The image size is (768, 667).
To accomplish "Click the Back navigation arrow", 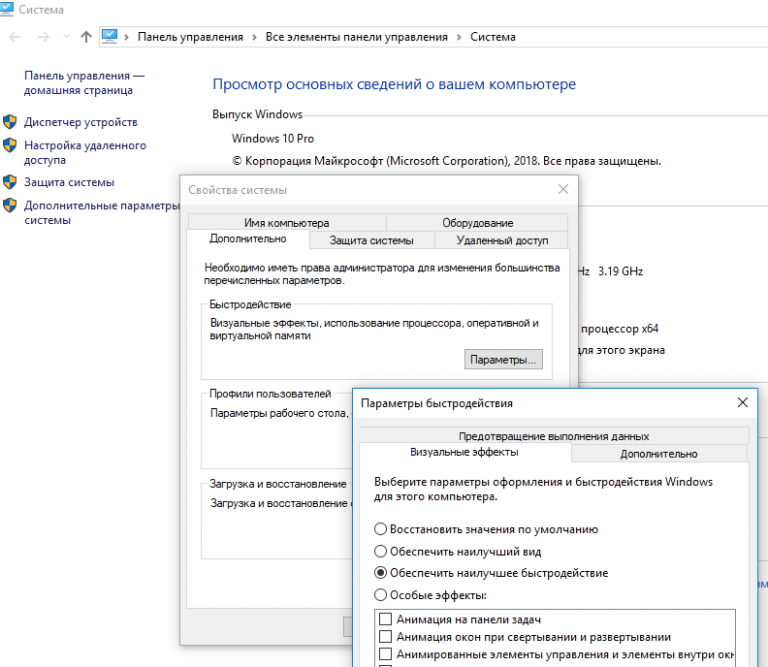I will (15, 37).
